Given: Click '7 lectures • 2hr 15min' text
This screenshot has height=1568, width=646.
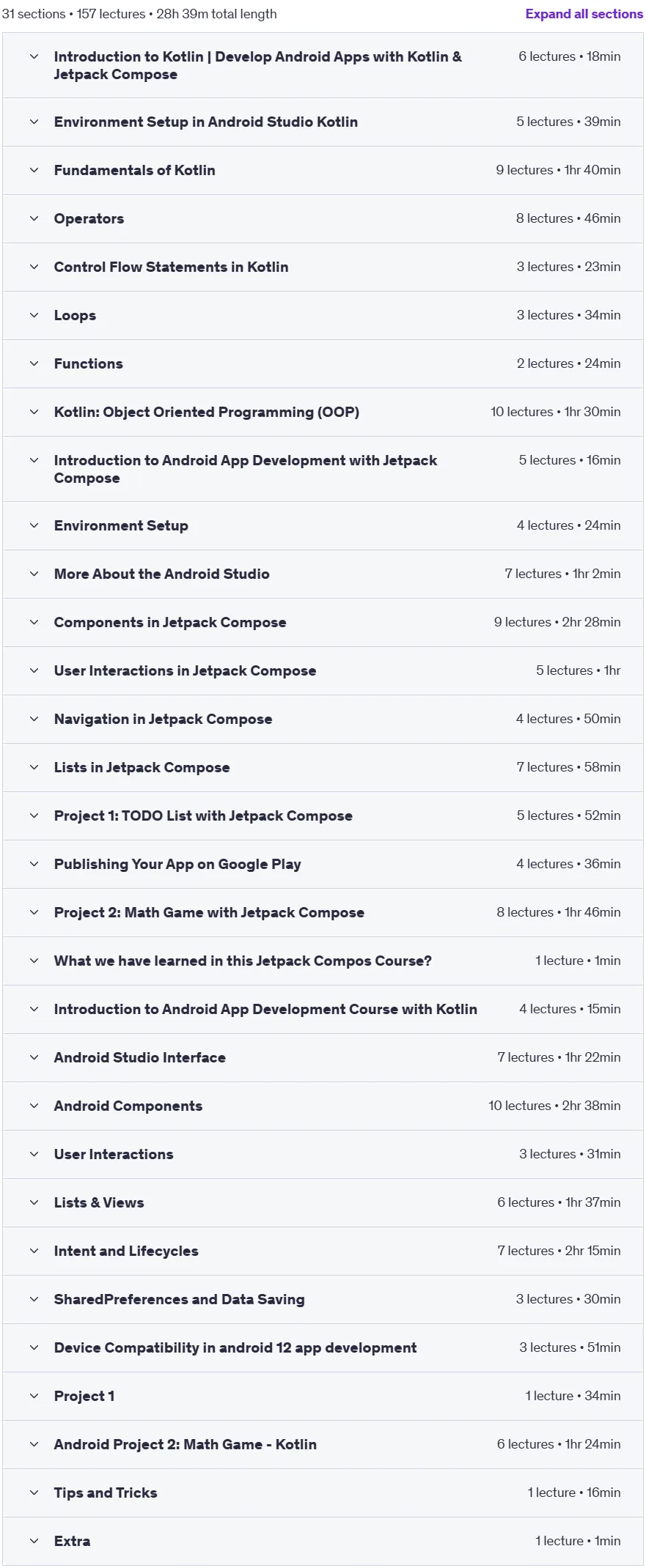Looking at the screenshot, I should click(x=559, y=1251).
